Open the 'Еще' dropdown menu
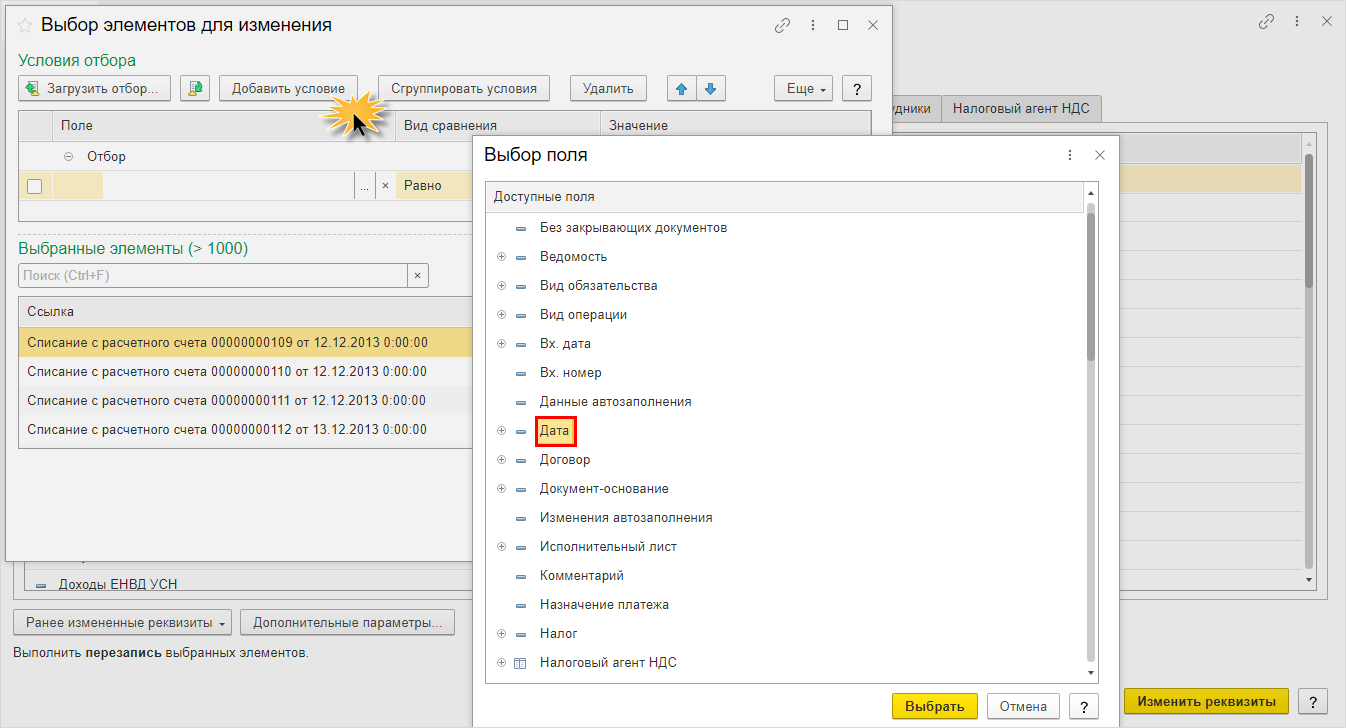The width and height of the screenshot is (1346, 728). pyautogui.click(x=804, y=88)
